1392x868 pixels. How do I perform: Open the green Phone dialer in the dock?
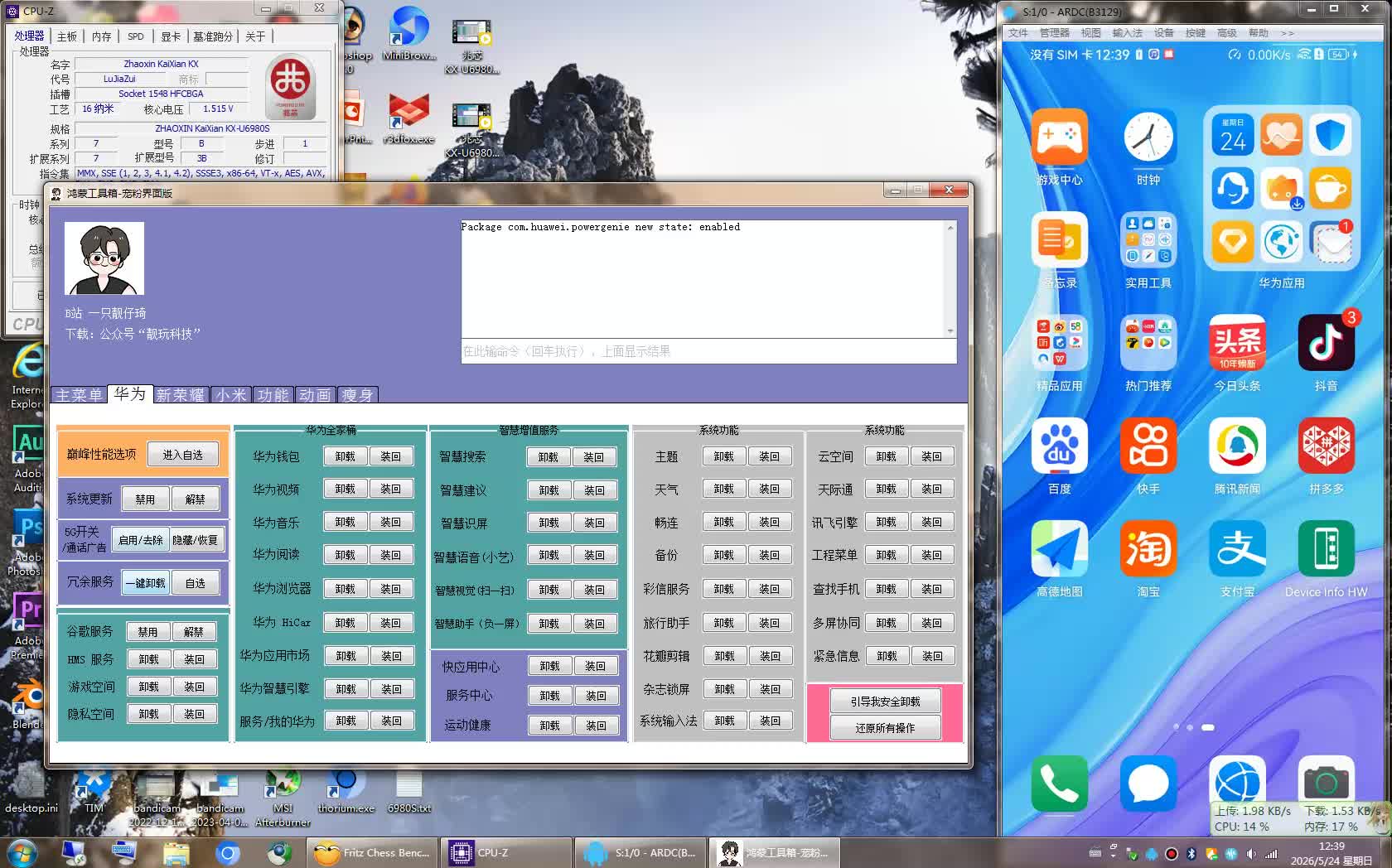[1059, 784]
